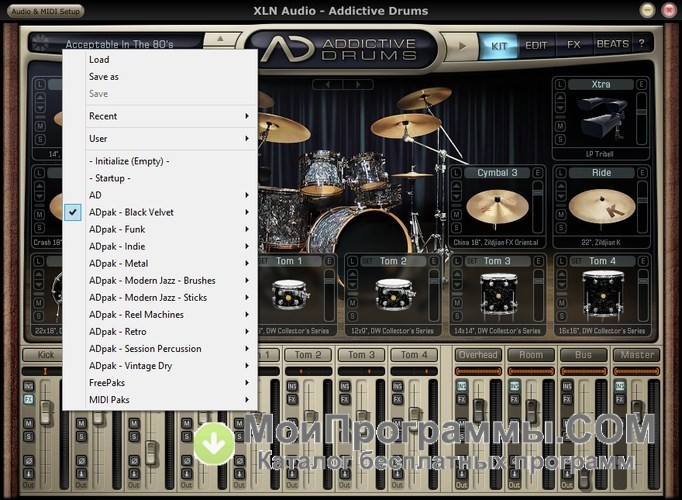
Task: Select the Master mixer channel button
Action: tap(637, 355)
